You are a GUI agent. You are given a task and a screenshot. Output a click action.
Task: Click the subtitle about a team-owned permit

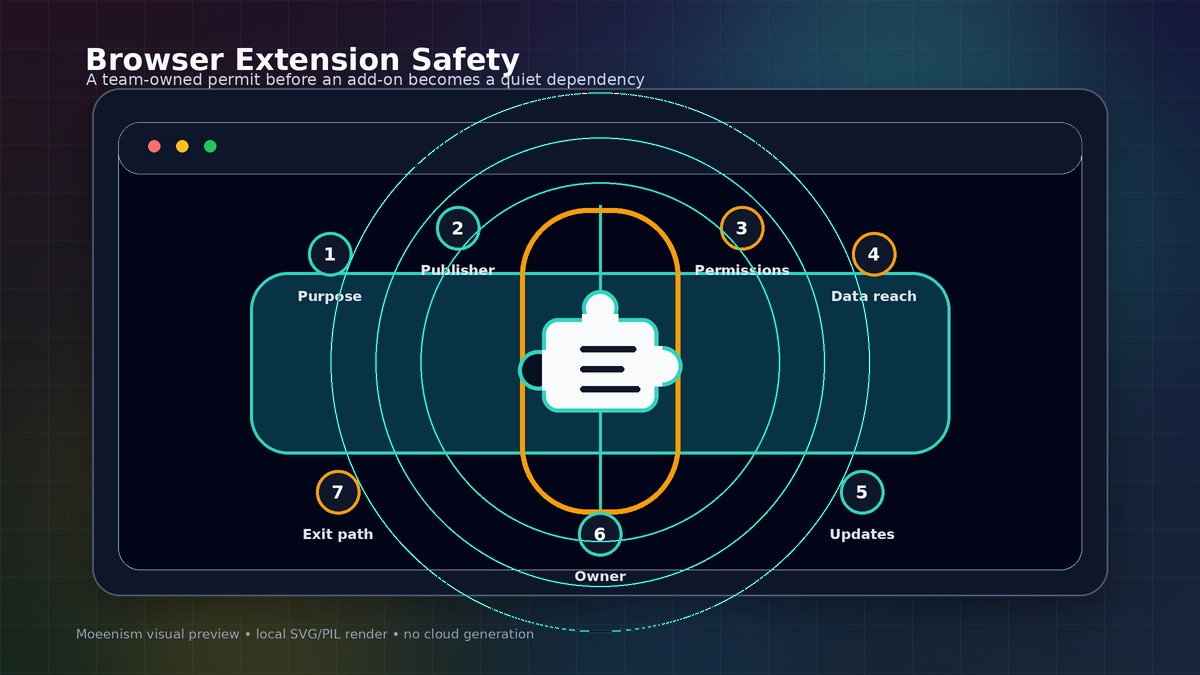tap(365, 80)
